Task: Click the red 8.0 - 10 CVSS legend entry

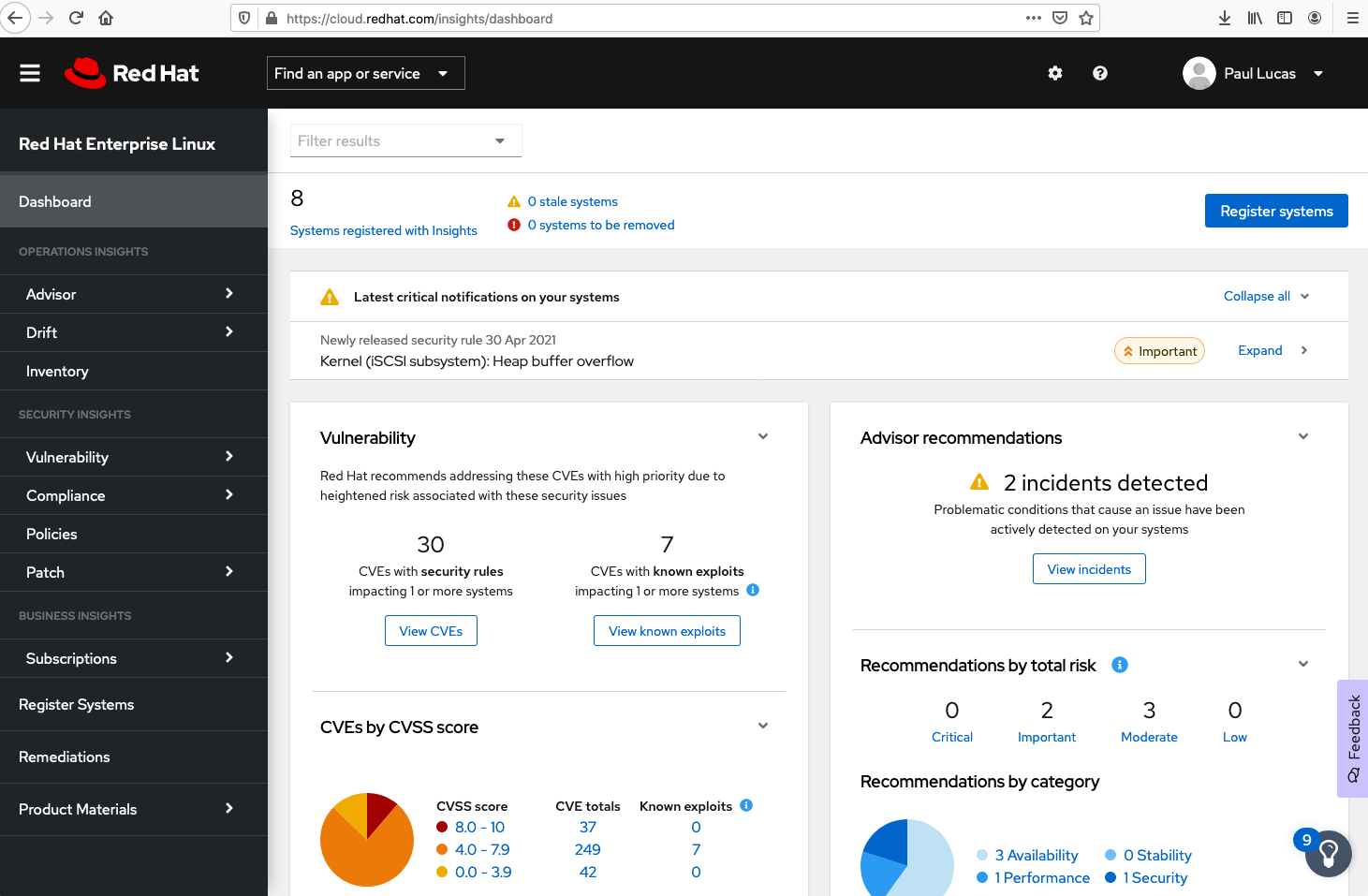Action: (479, 828)
